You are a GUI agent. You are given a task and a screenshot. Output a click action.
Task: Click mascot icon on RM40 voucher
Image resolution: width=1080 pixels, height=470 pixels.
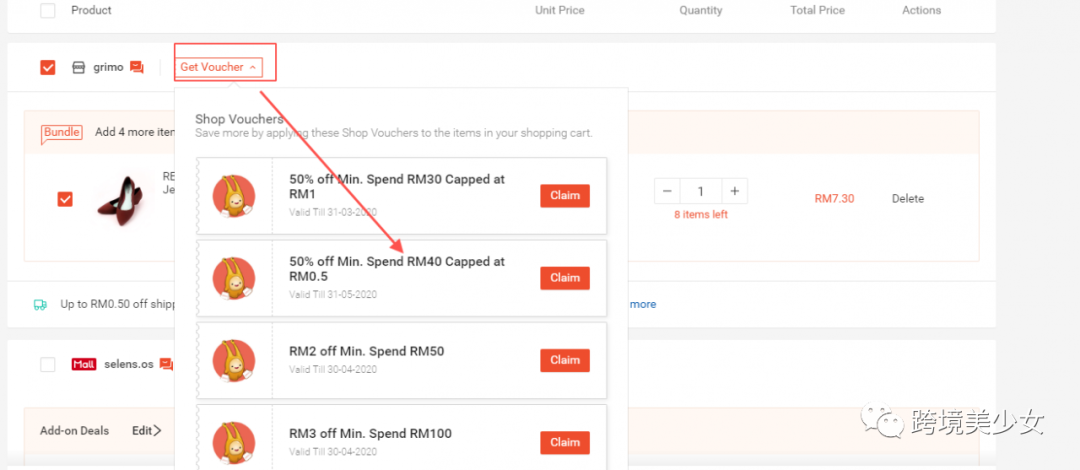[x=233, y=278]
